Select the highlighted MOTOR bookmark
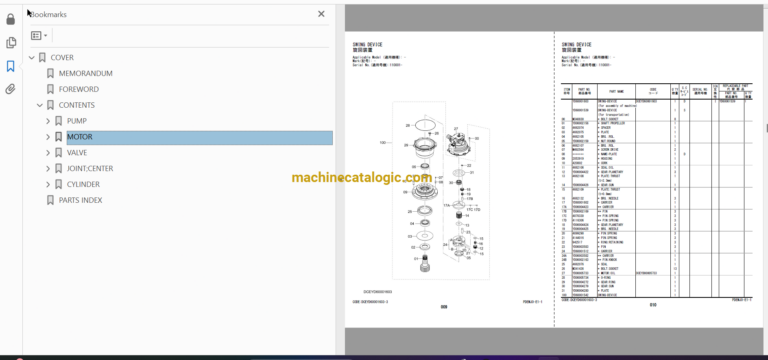768x360 pixels. (200, 137)
